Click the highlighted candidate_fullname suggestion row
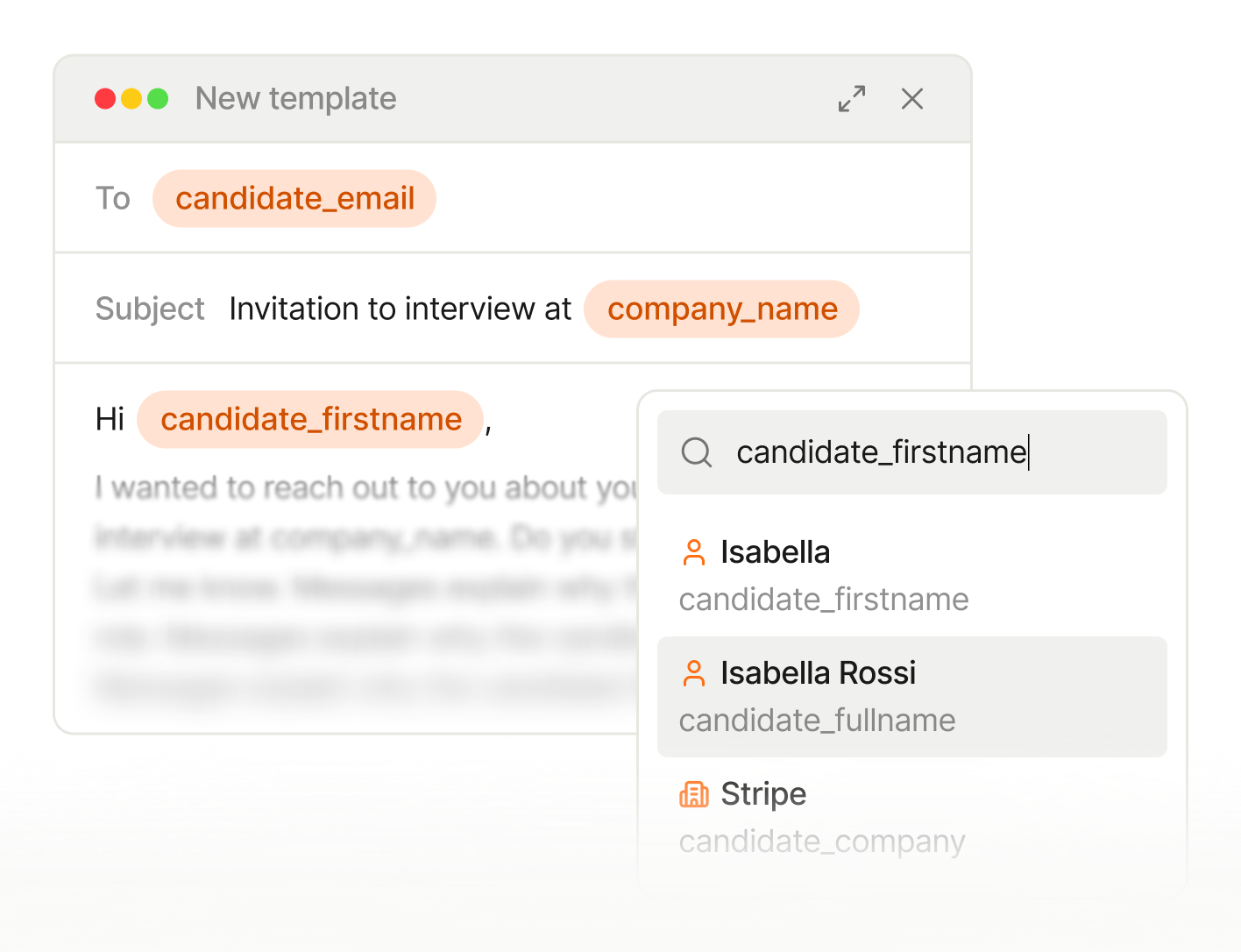Screen dimensions: 1241x952 pos(912,696)
